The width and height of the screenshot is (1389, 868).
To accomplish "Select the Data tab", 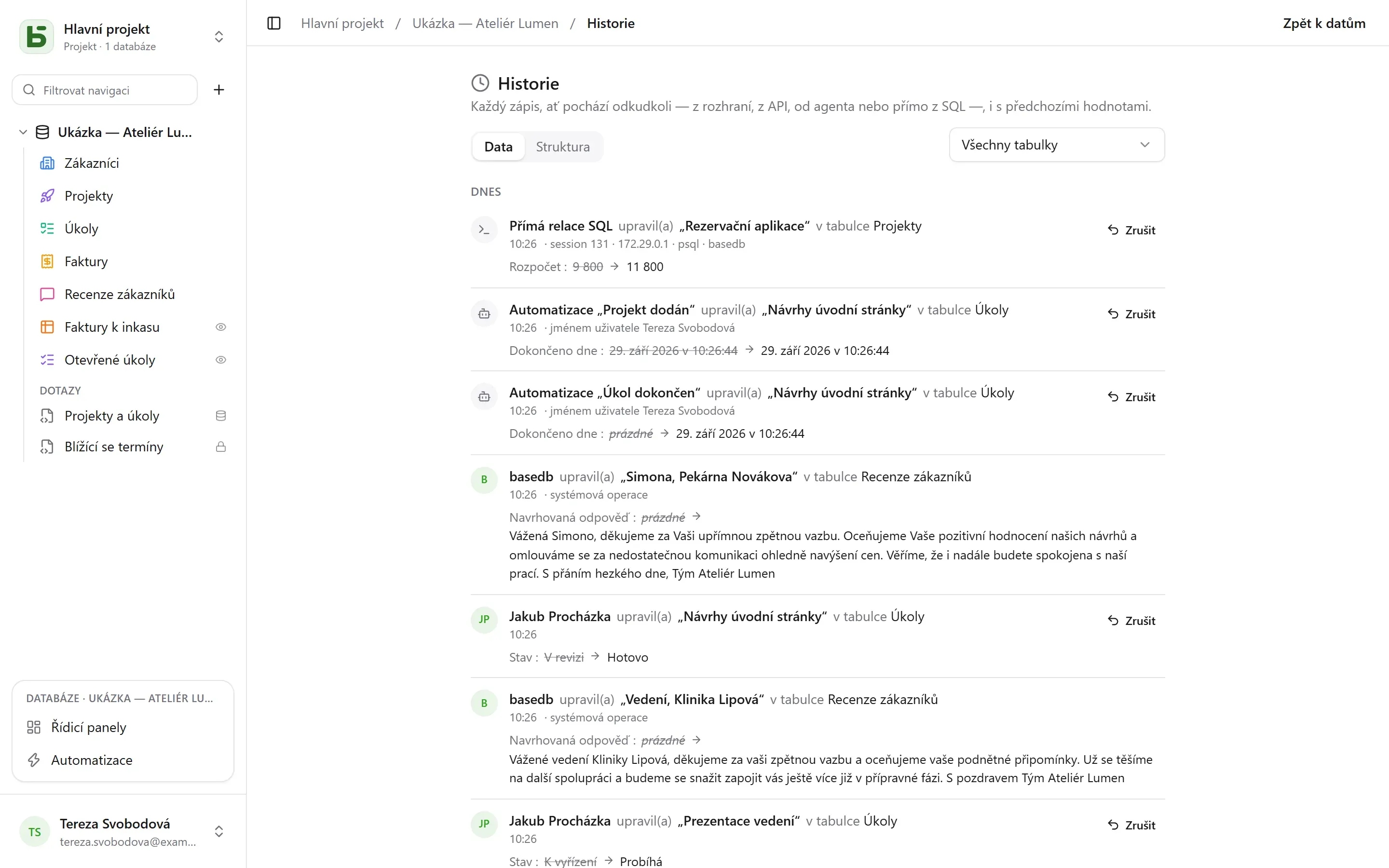I will (498, 147).
